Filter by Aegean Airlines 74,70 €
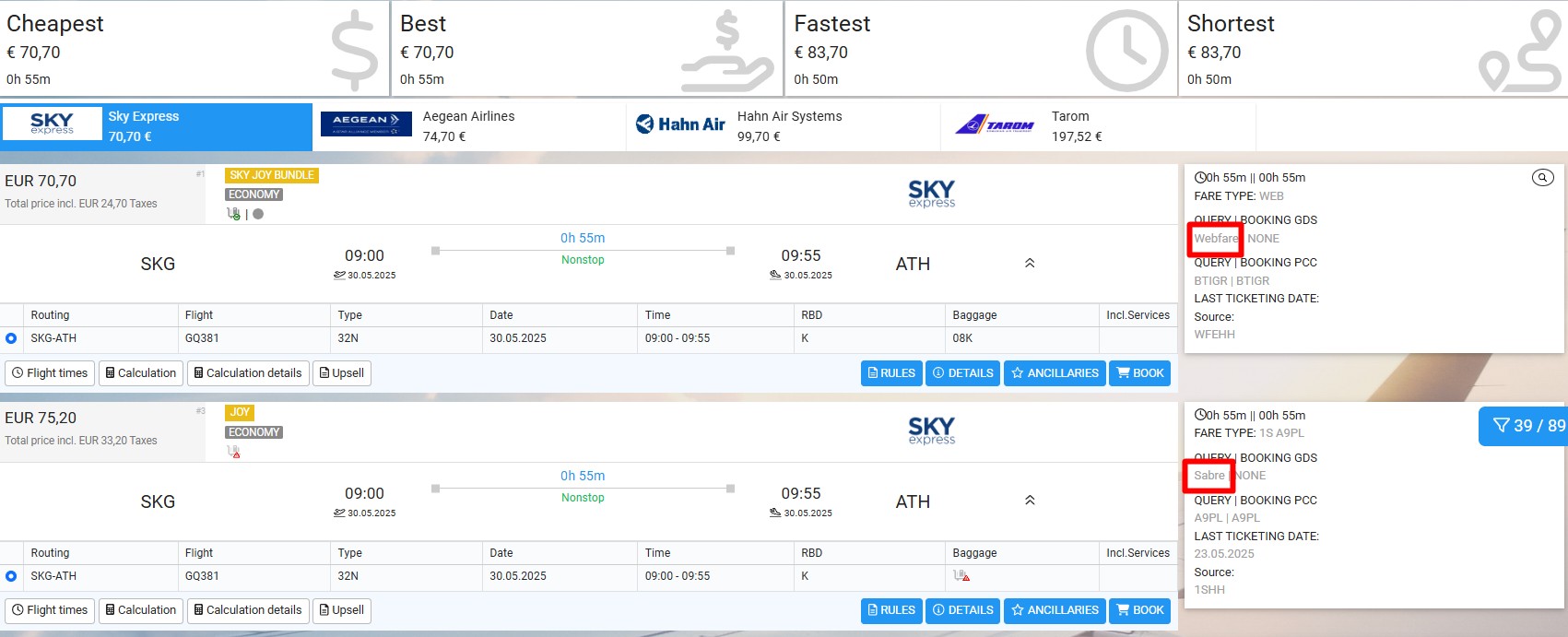This screenshot has height=637, width=1568. (x=470, y=126)
